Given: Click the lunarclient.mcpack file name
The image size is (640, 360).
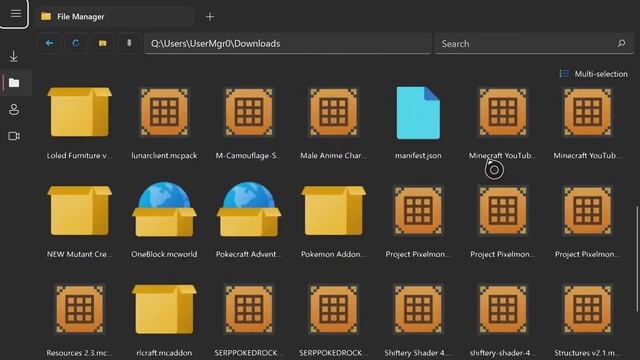Looking at the screenshot, I should [x=164, y=156].
